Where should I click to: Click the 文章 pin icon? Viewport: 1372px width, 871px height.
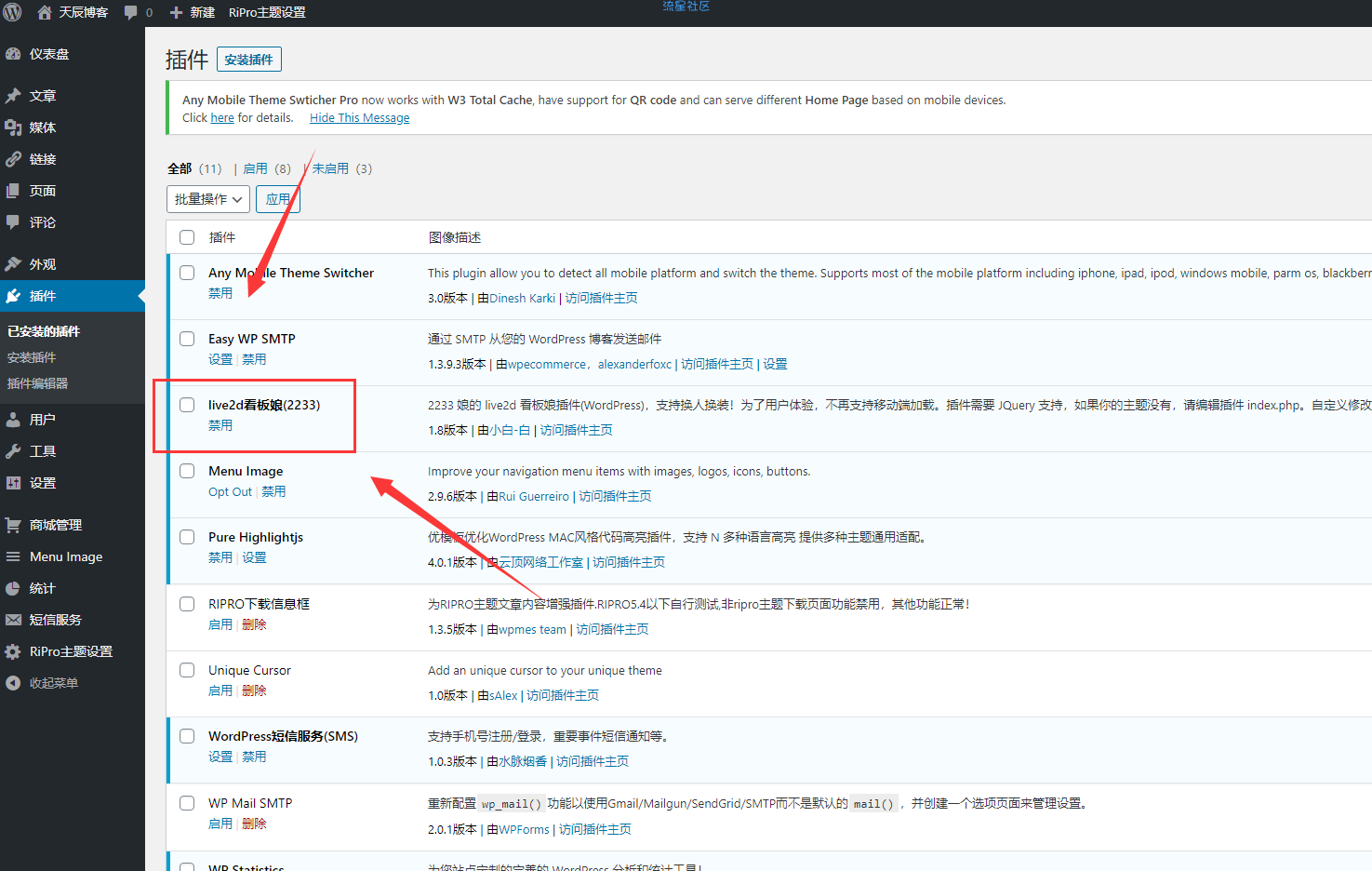coord(13,96)
